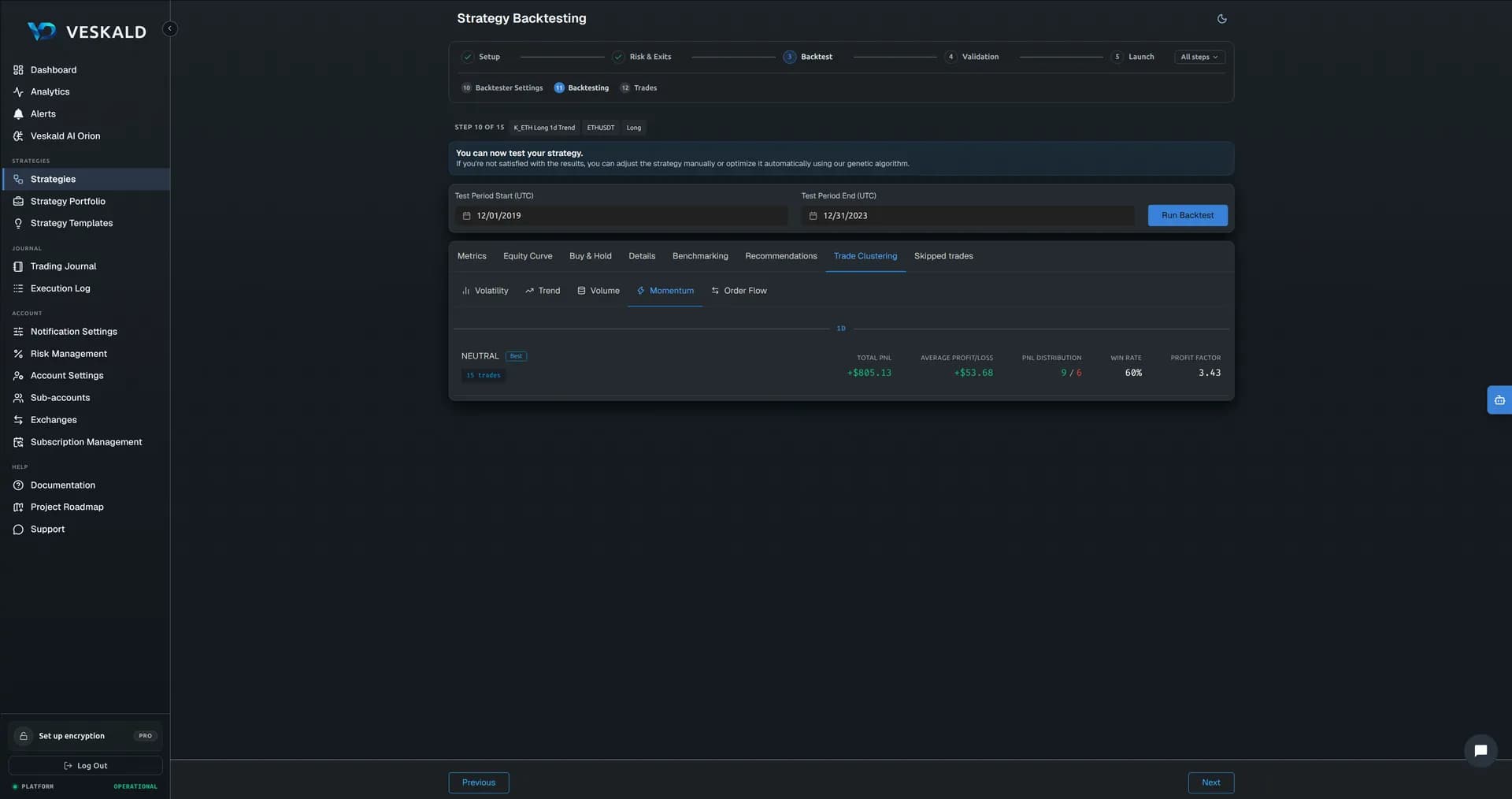The height and width of the screenshot is (799, 1512).
Task: Toggle dark mode moon icon
Action: [x=1221, y=19]
